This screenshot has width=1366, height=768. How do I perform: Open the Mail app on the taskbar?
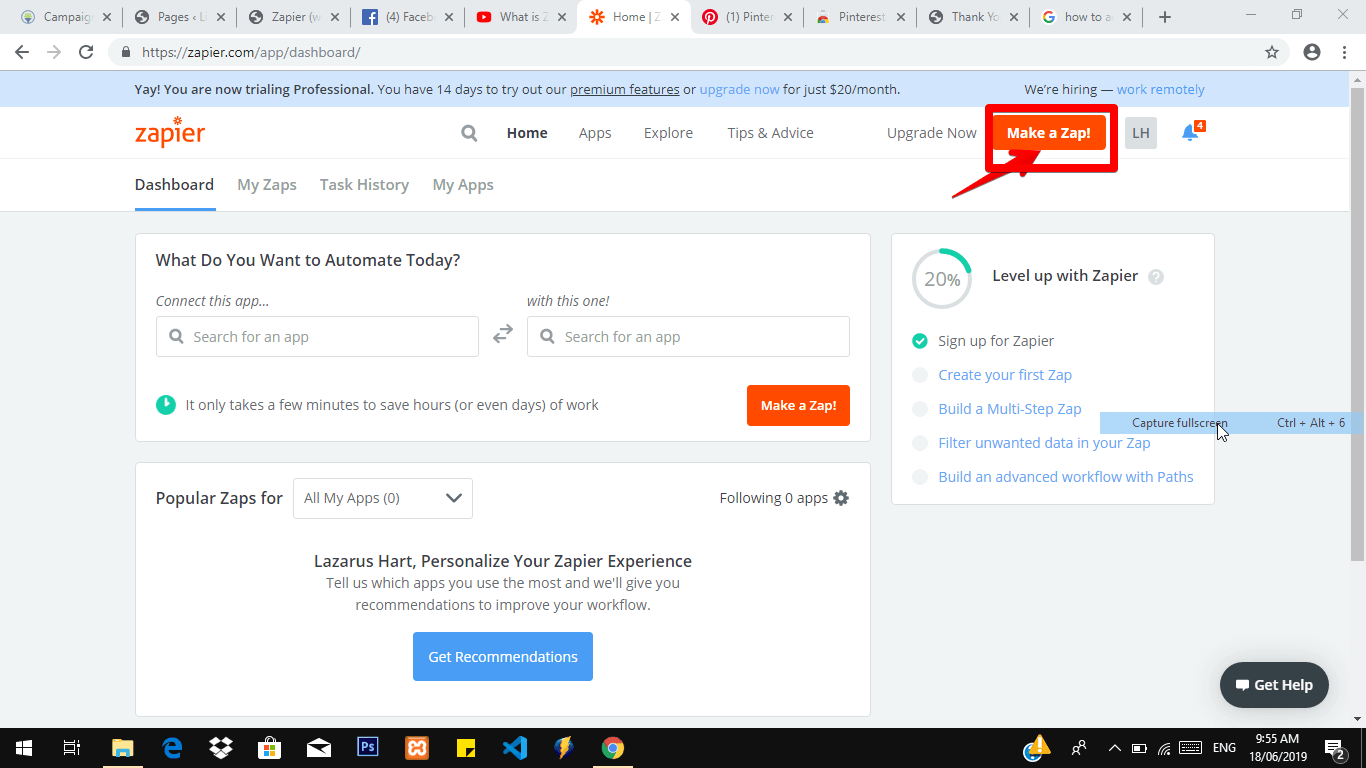pos(319,748)
